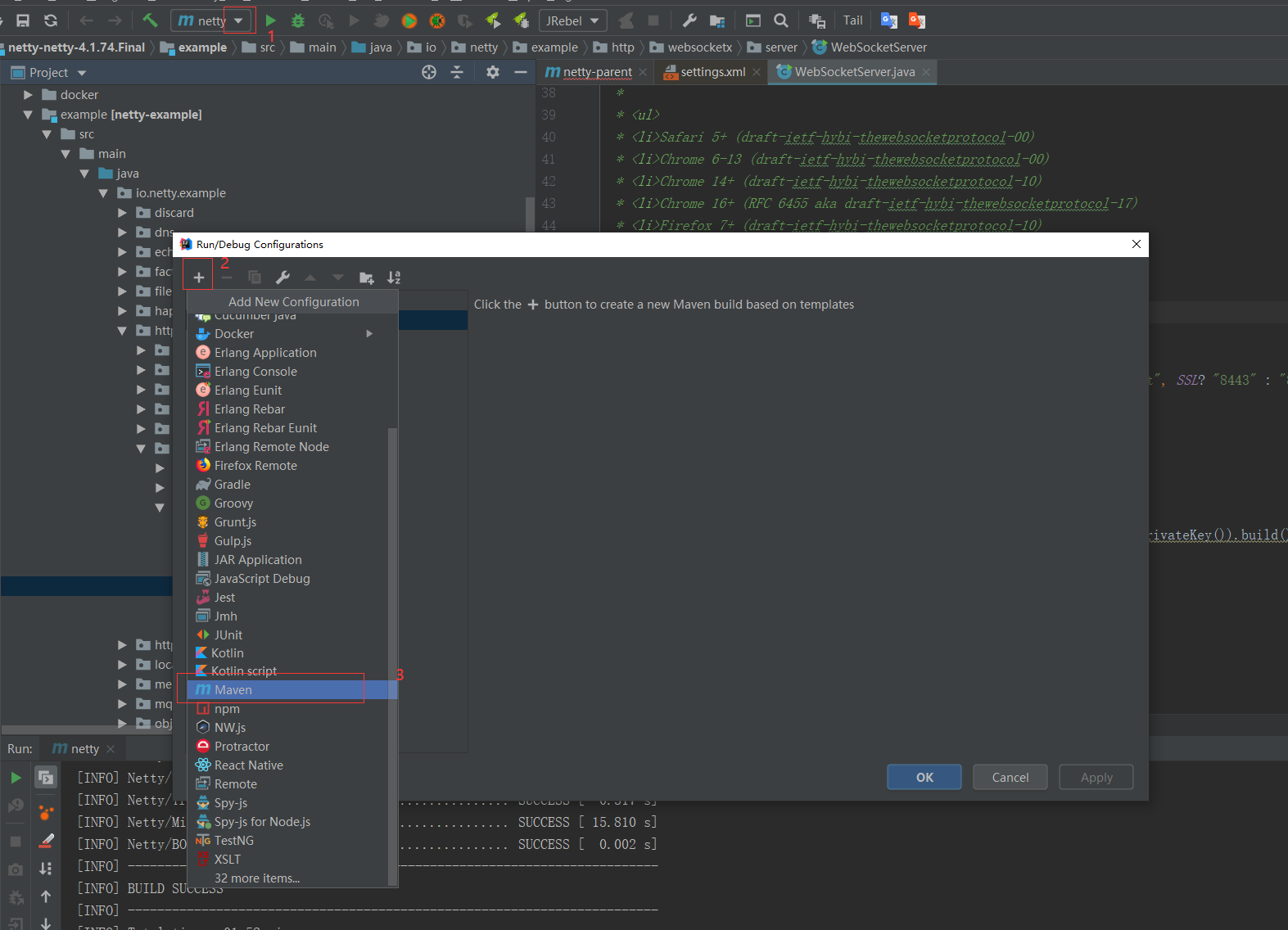The image size is (1288, 930).
Task: Select Maven in configuration list
Action: click(292, 690)
